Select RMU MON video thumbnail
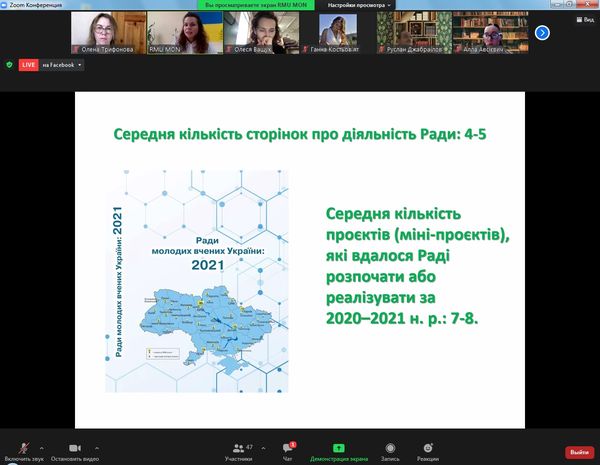 [x=183, y=32]
